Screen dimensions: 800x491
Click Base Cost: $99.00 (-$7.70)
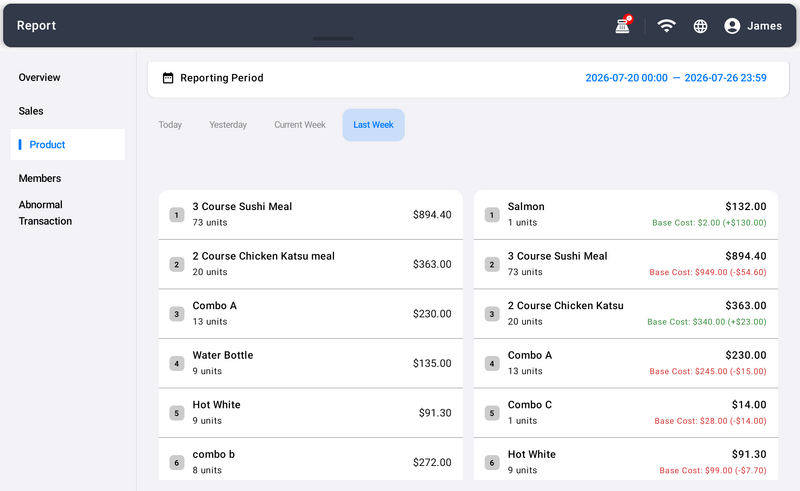click(x=713, y=471)
